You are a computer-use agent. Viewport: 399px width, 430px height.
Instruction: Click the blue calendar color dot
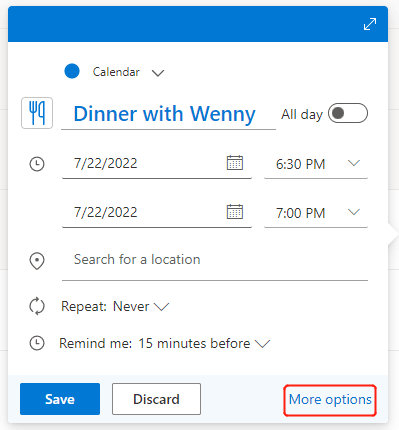click(72, 71)
